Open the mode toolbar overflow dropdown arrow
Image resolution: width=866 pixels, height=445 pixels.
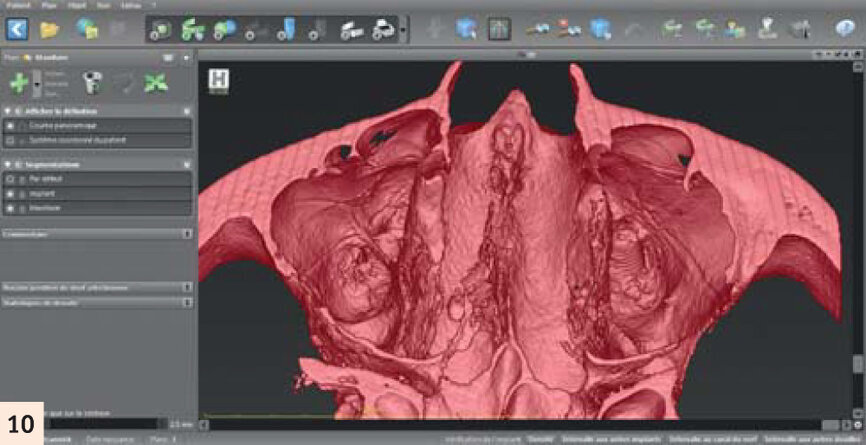coord(404,29)
